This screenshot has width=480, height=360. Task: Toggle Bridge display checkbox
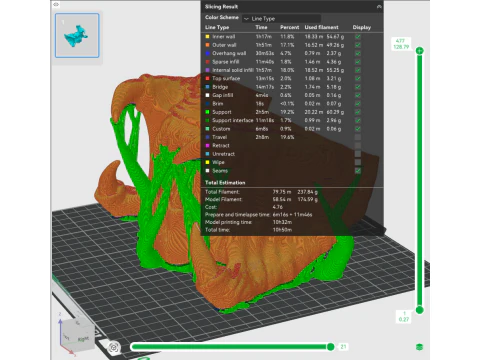click(x=358, y=87)
